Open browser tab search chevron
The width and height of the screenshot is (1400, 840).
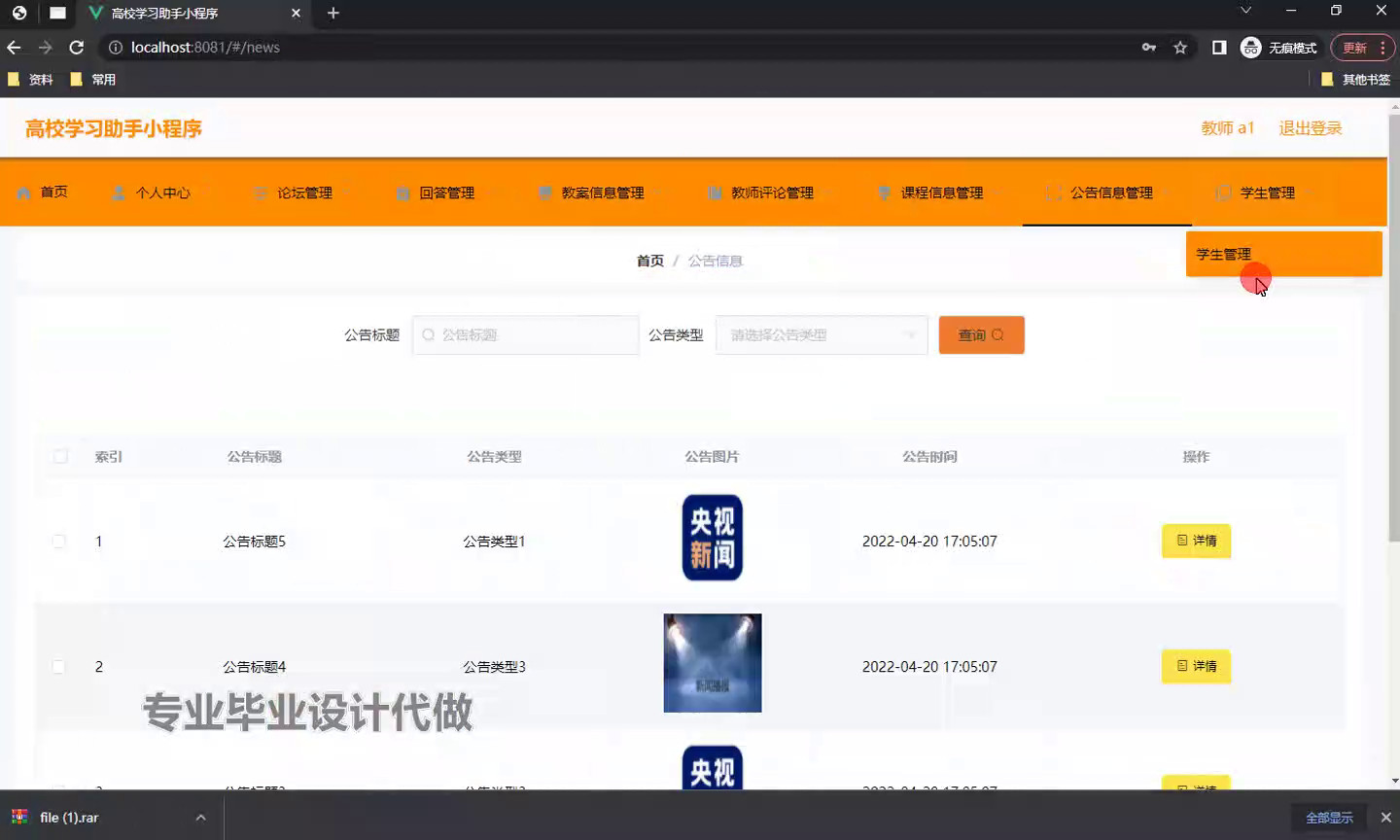(x=1245, y=11)
